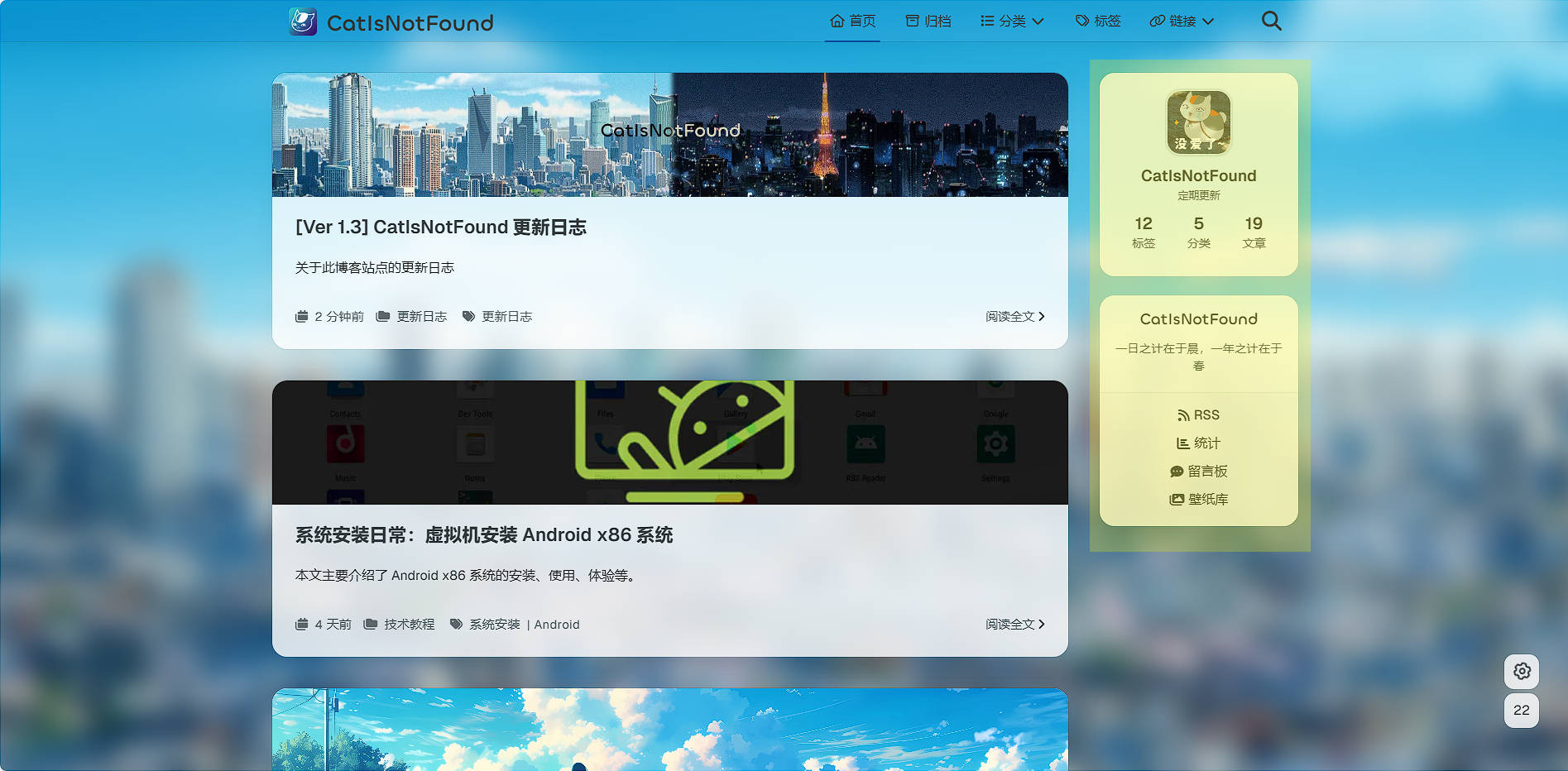Open the RSS feed link
Image resolution: width=1568 pixels, height=771 pixels.
pos(1198,414)
